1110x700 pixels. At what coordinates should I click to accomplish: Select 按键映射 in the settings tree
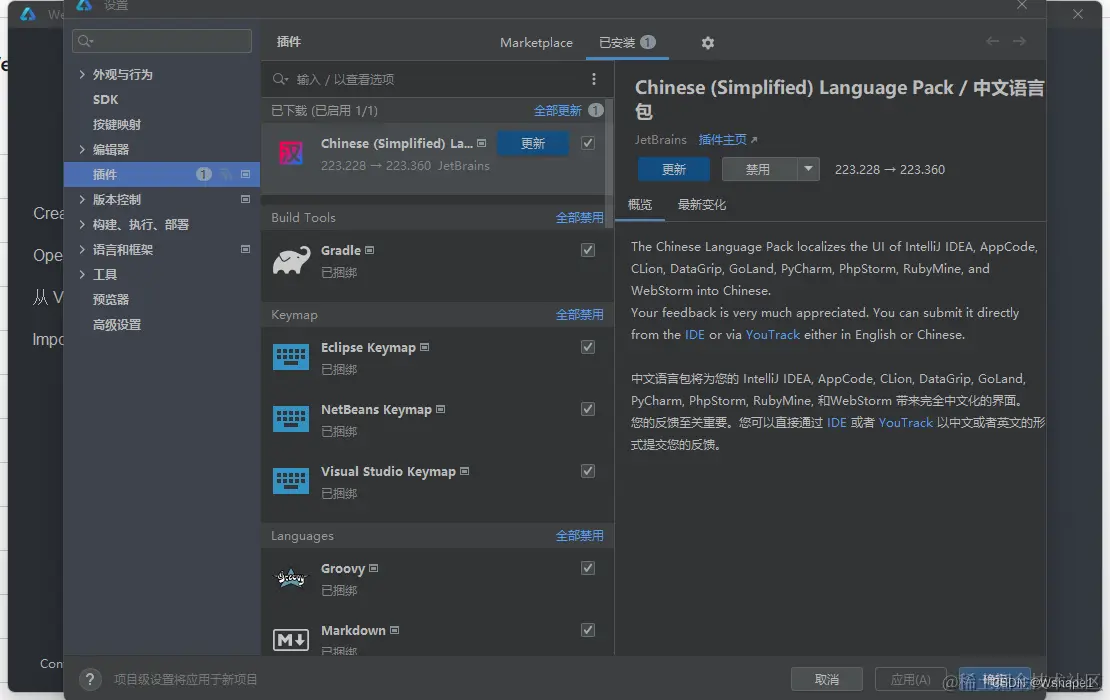[117, 125]
